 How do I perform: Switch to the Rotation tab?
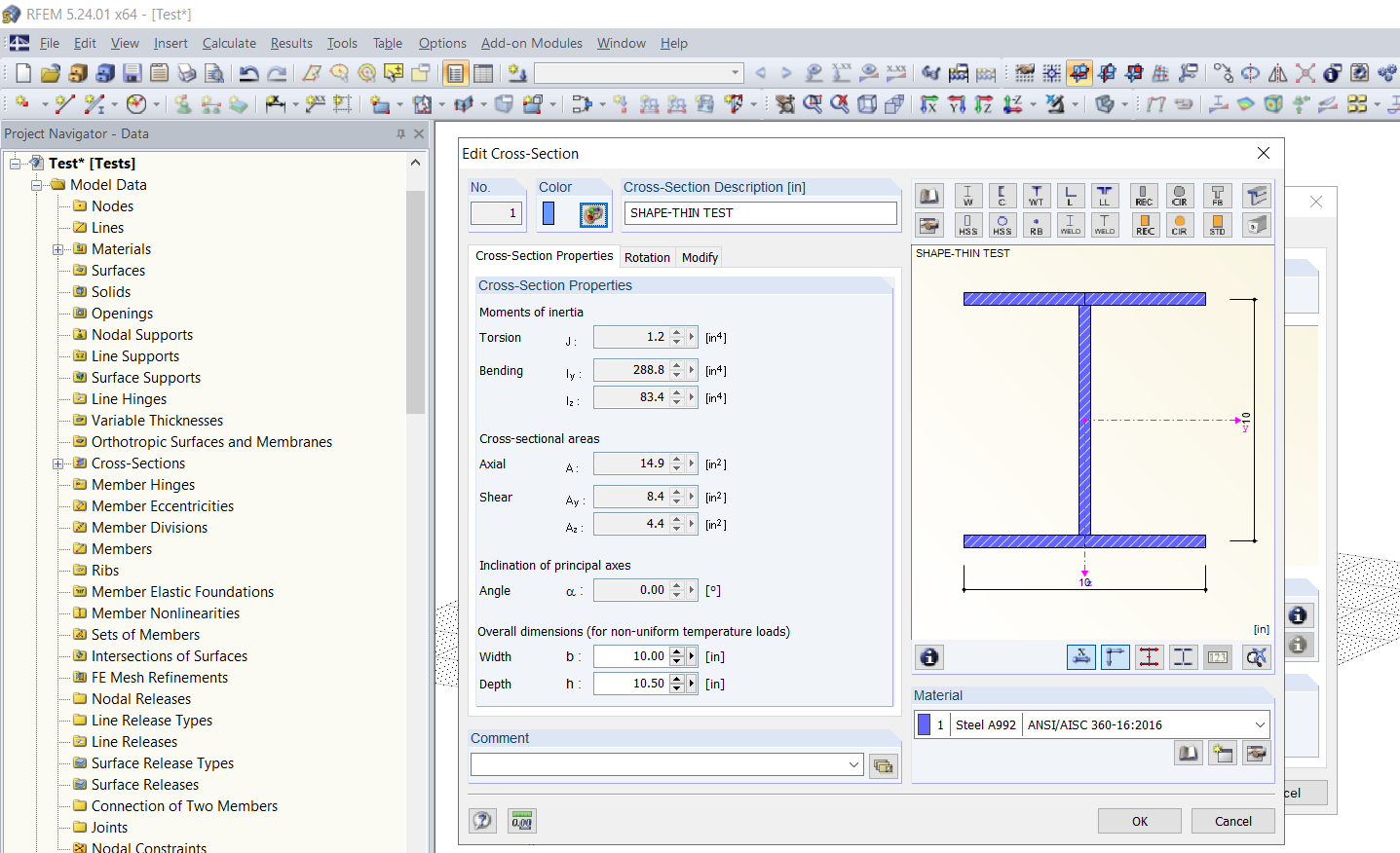(x=647, y=257)
